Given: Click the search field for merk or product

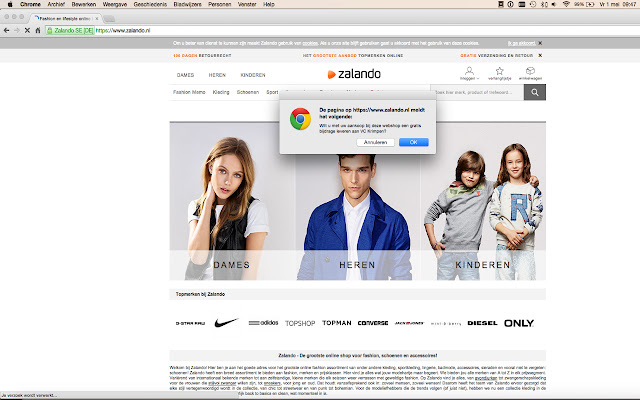Looking at the screenshot, I should click(477, 92).
